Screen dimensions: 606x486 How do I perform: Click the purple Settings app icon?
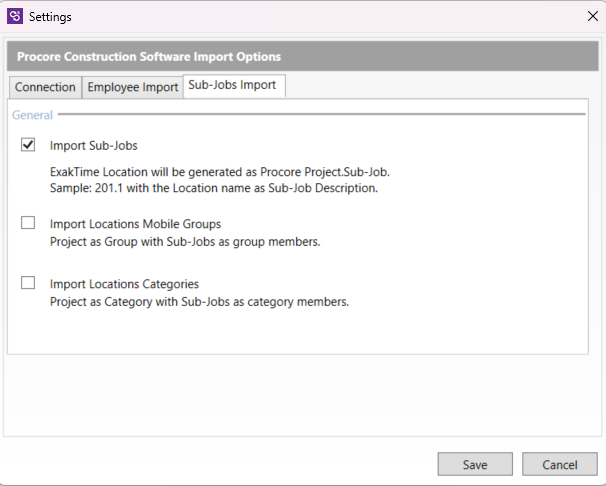(15, 16)
